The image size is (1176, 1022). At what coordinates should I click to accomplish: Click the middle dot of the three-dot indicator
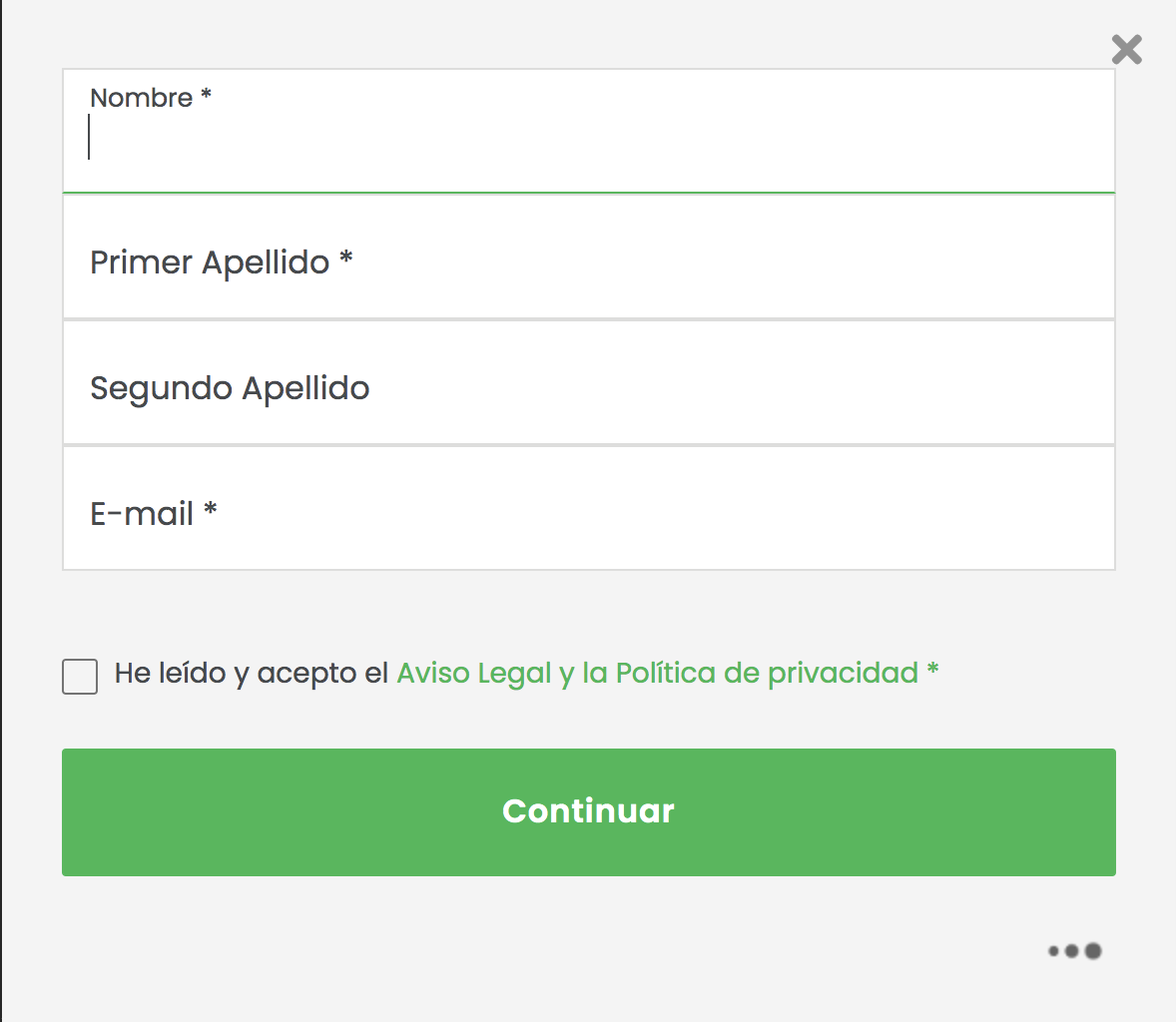(1072, 951)
